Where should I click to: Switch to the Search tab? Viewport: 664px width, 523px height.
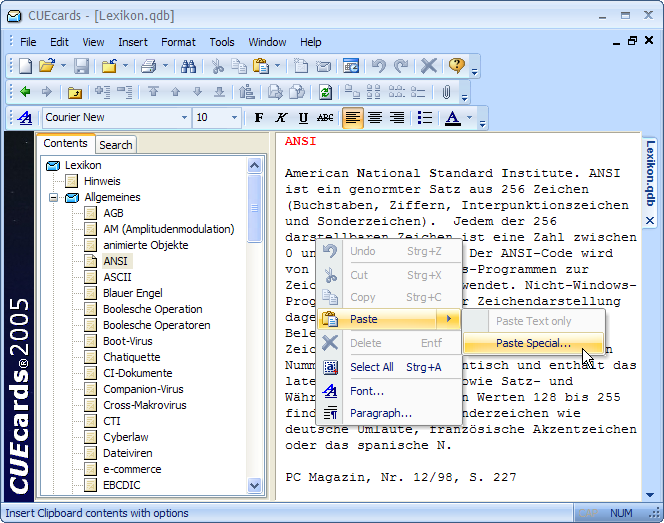(116, 145)
